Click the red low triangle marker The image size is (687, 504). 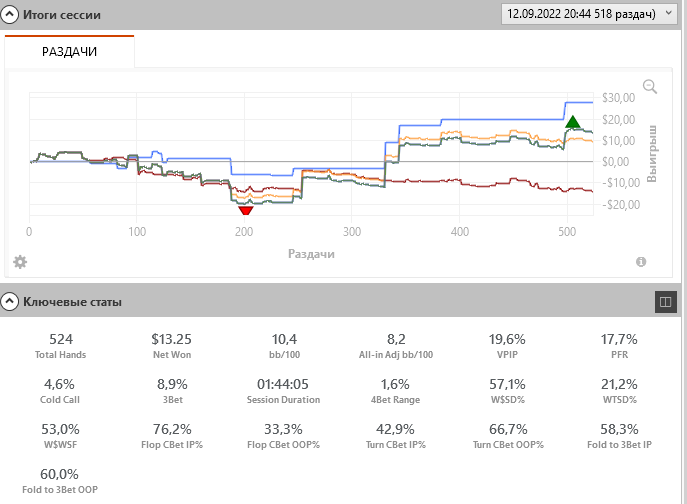[245, 209]
